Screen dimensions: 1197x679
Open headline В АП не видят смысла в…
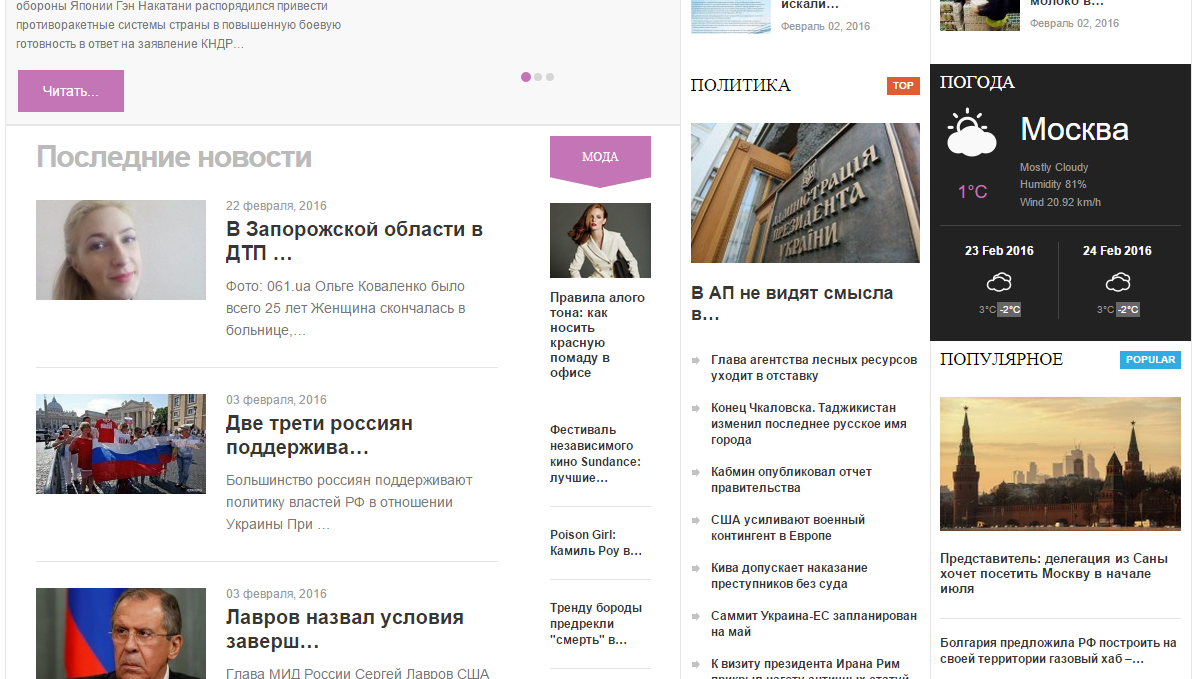pos(792,303)
